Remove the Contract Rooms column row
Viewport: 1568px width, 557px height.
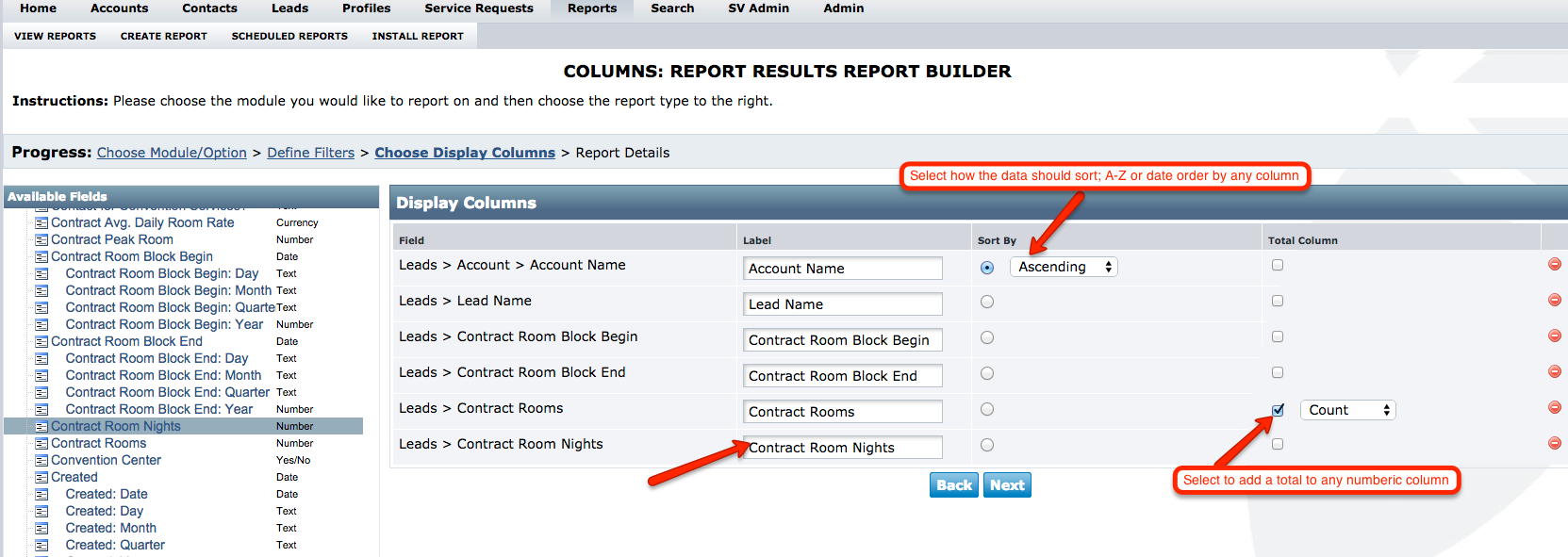click(1555, 407)
